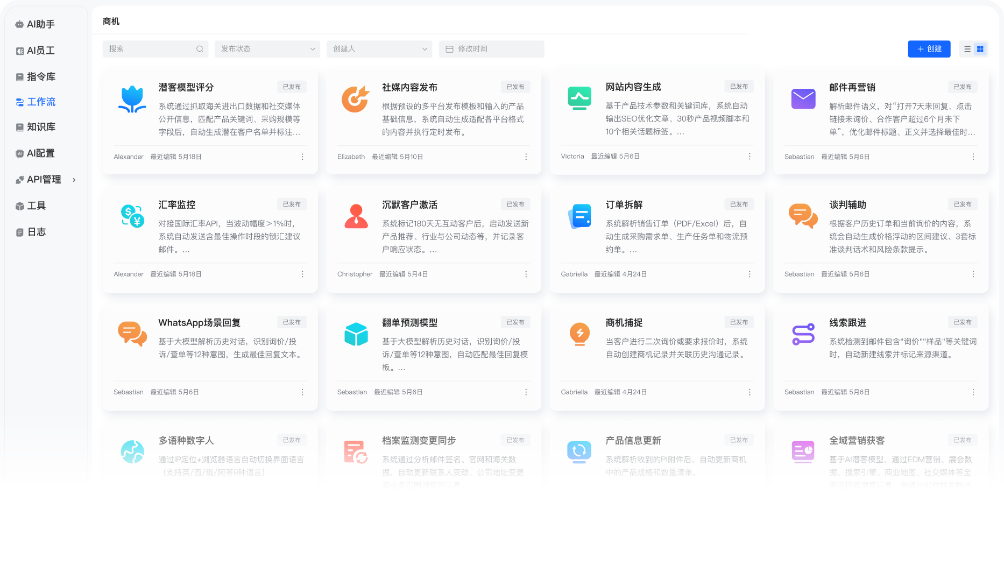Click the 社媒内容发布 target icon
1004x565 pixels.
355,99
